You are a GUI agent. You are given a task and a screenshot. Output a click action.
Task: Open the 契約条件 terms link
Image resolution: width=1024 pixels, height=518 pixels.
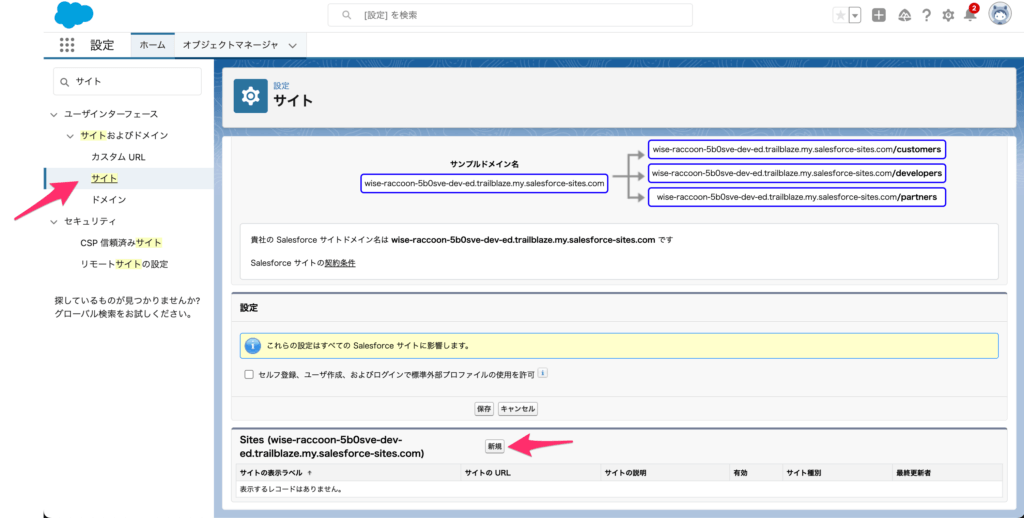click(x=340, y=263)
